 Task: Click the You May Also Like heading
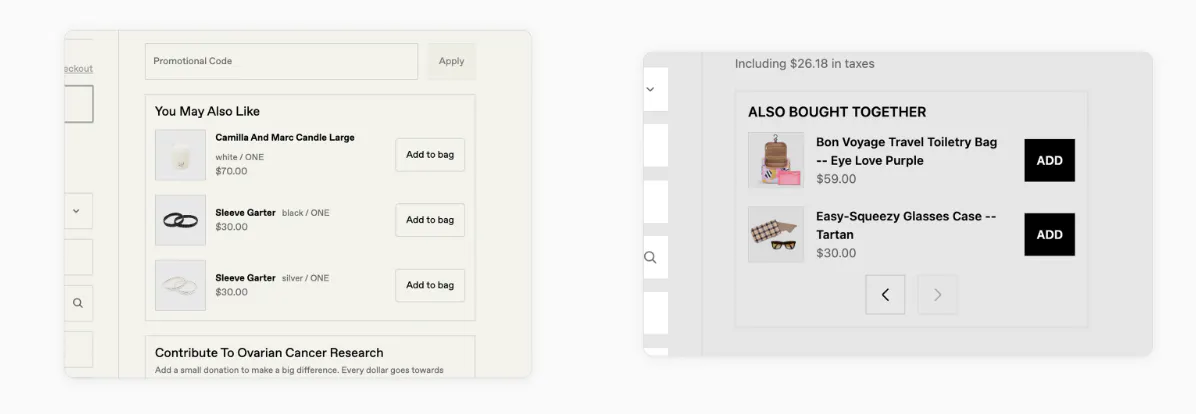coord(207,111)
